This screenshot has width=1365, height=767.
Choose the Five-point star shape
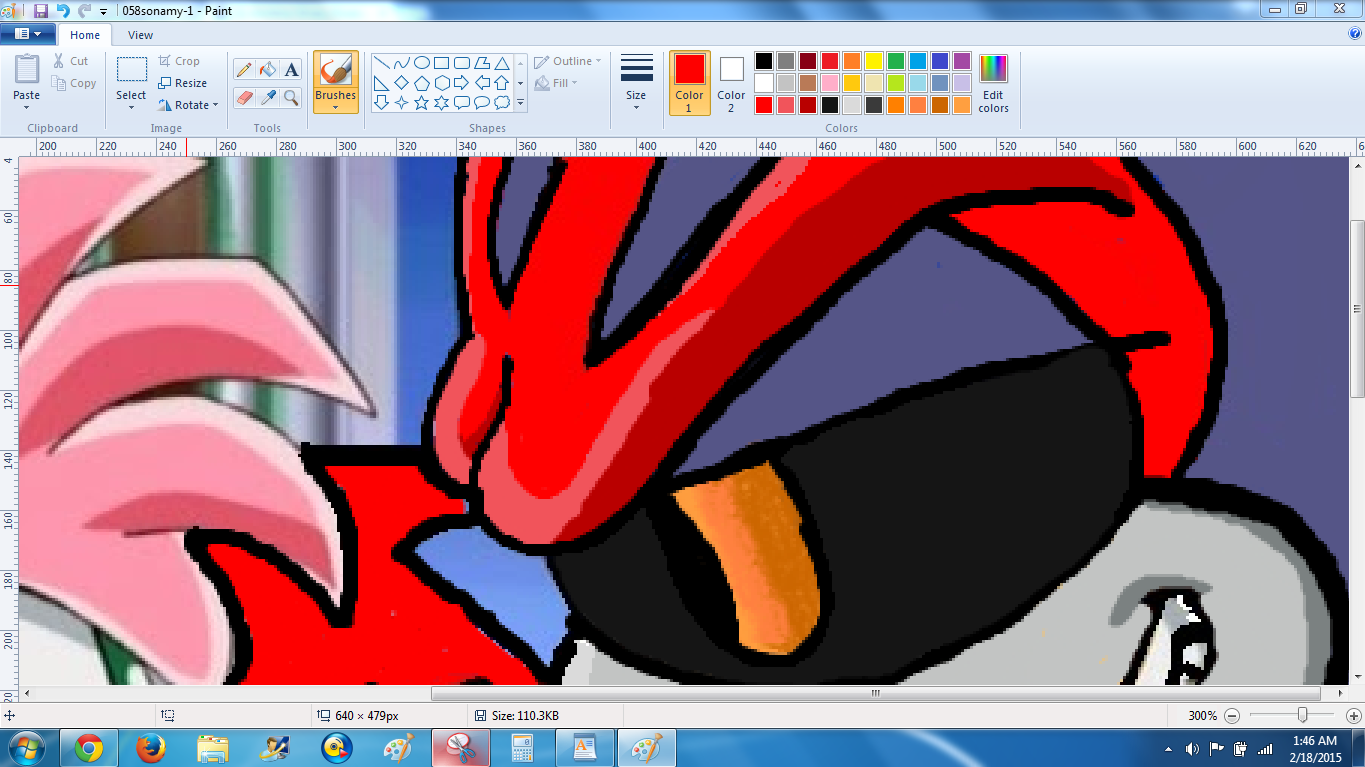coord(421,102)
